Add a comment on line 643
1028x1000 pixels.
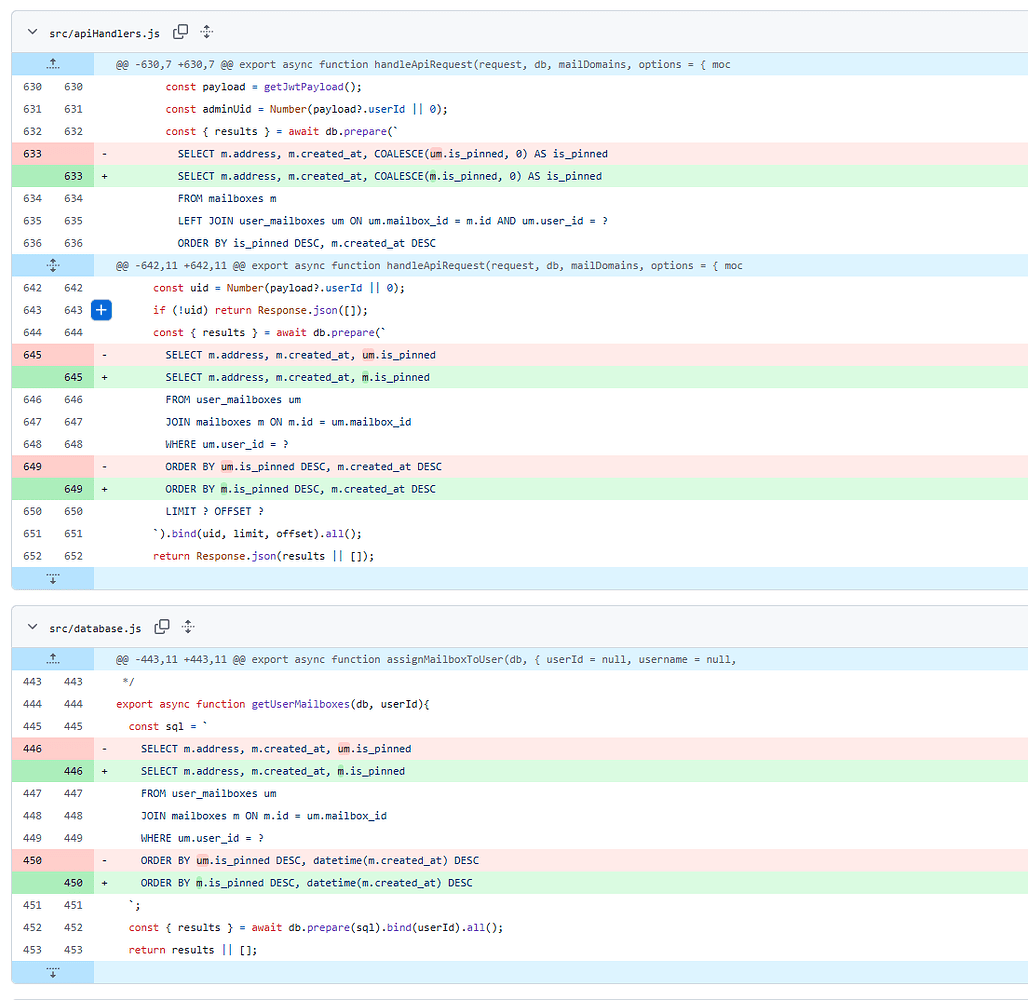pos(101,310)
